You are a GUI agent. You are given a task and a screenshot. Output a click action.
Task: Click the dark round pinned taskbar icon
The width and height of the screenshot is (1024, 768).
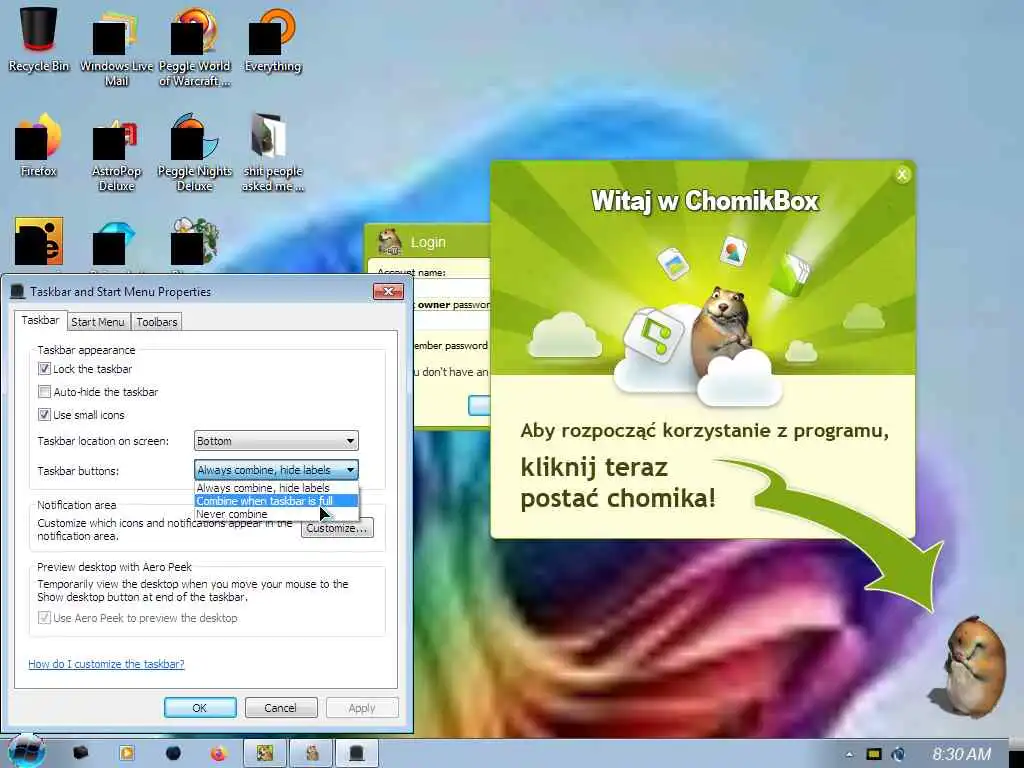173,754
